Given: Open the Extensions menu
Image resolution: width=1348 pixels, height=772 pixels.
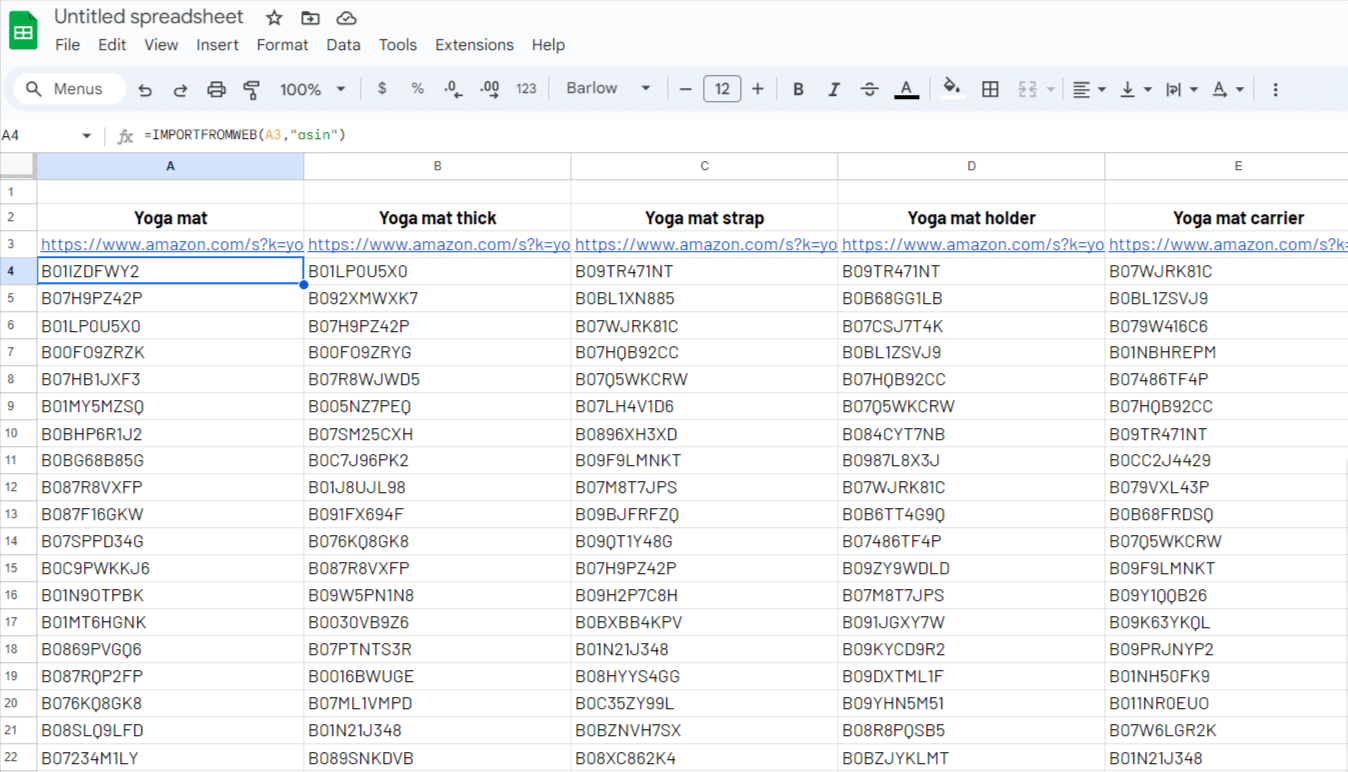Looking at the screenshot, I should (x=474, y=45).
